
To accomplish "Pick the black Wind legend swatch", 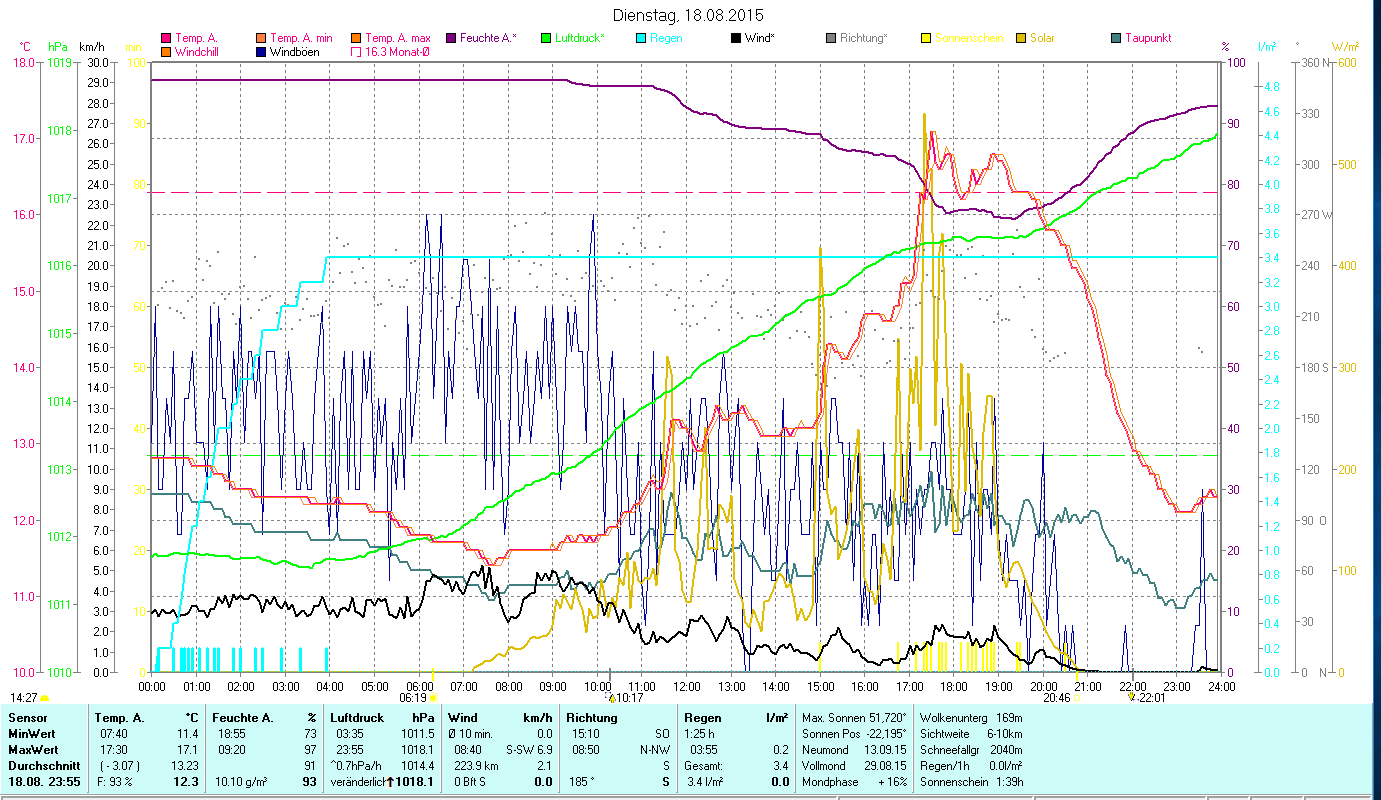I will [736, 38].
